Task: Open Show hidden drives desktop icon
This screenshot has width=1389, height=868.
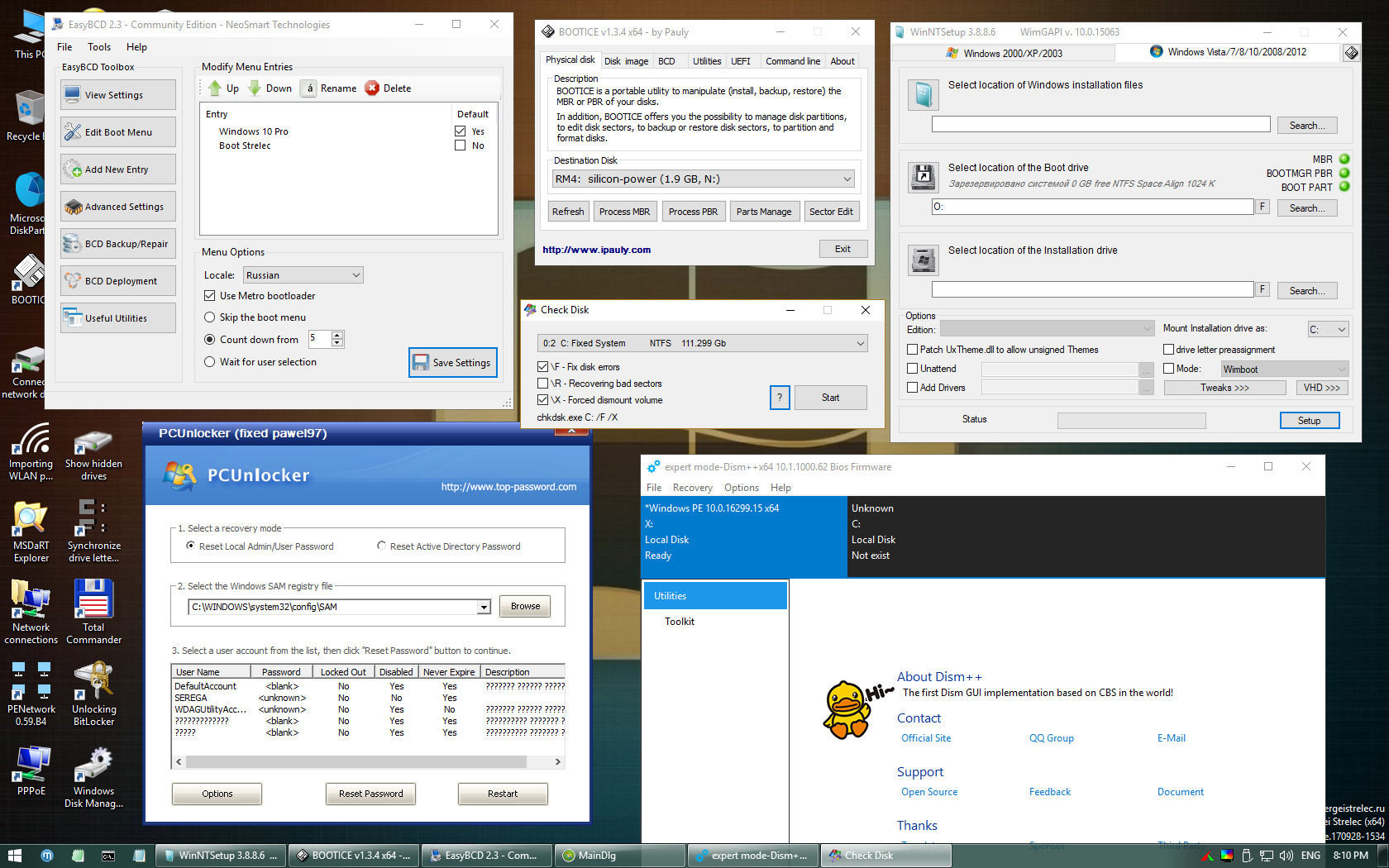Action: (93, 455)
